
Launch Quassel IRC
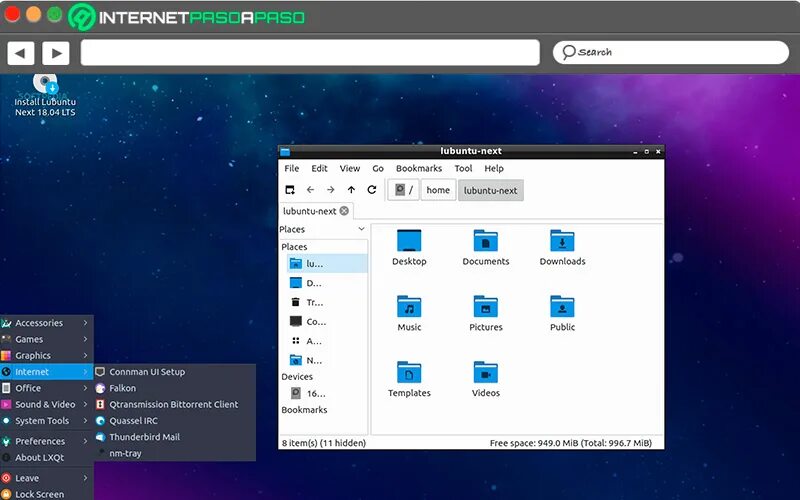175,421
